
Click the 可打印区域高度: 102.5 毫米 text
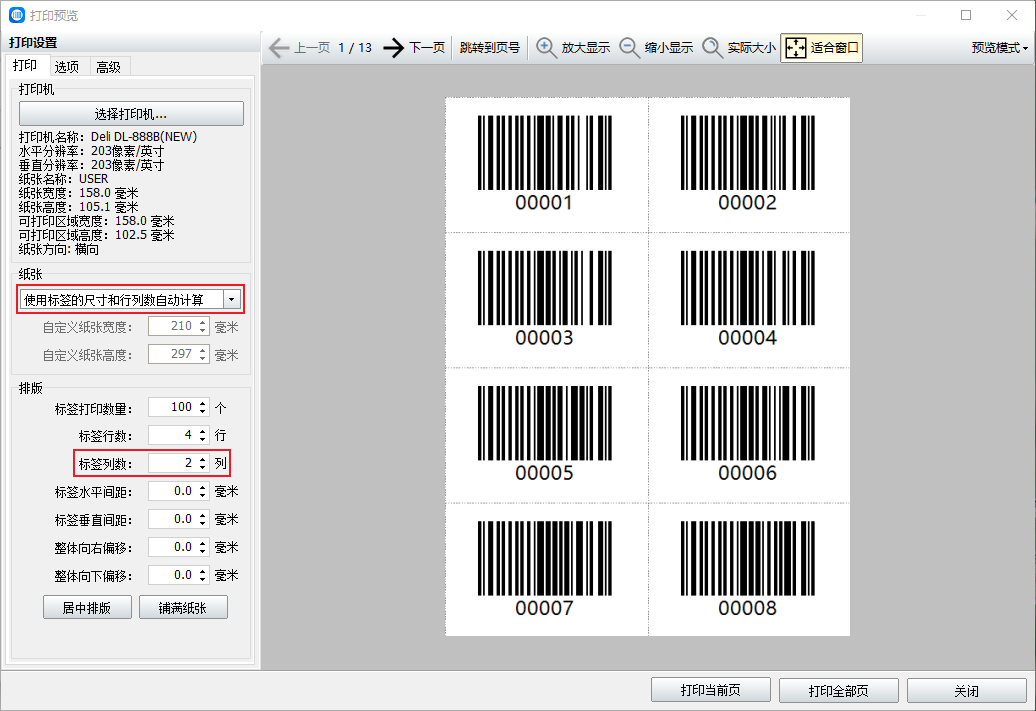pos(96,235)
